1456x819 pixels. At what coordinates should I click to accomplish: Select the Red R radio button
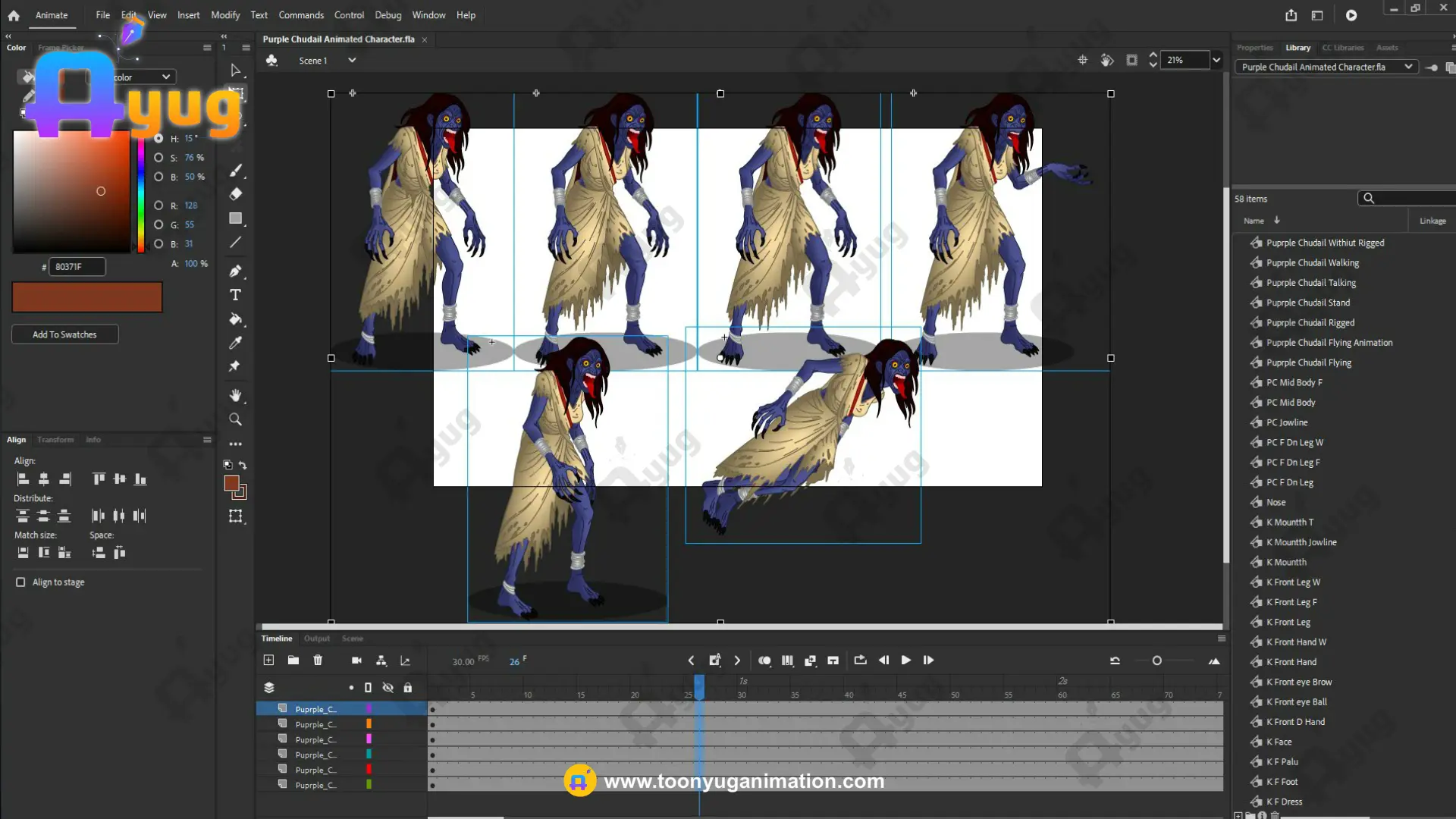point(158,206)
